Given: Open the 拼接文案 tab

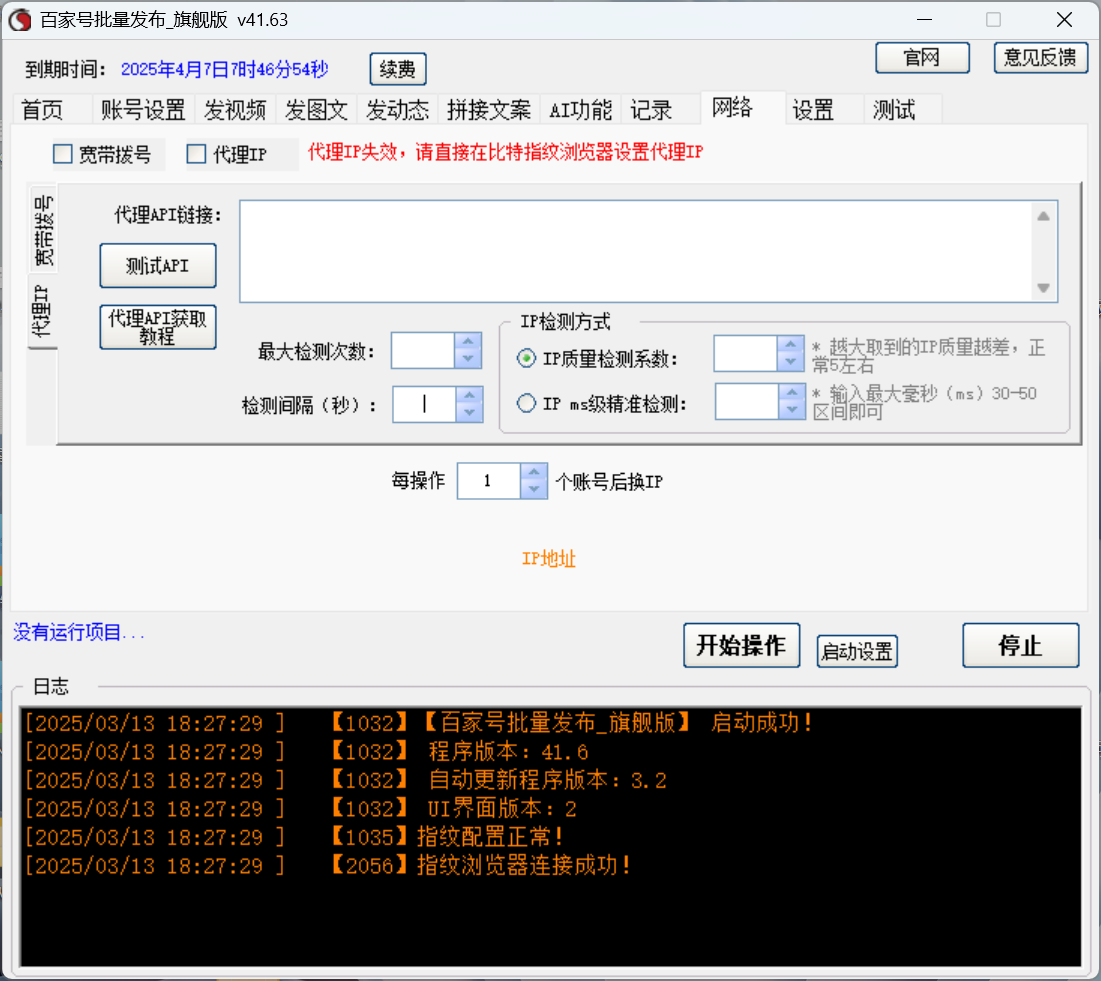Looking at the screenshot, I should (x=489, y=110).
